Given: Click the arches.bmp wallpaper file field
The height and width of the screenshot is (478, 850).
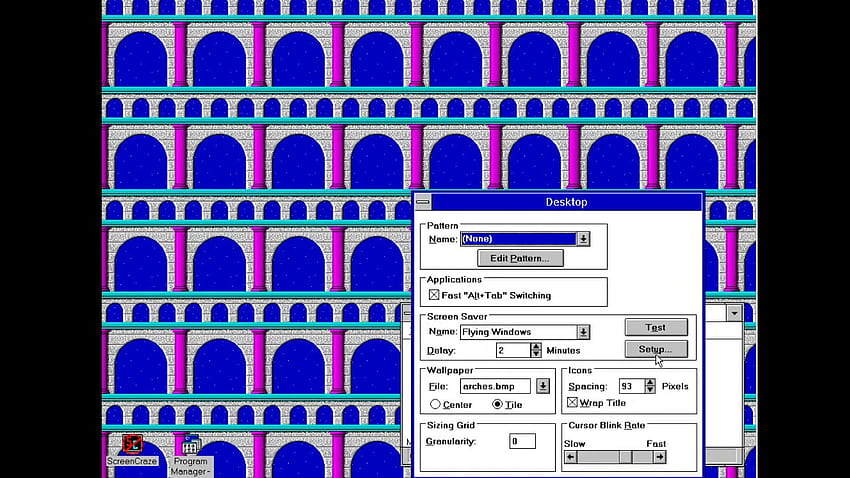Looking at the screenshot, I should 495,386.
